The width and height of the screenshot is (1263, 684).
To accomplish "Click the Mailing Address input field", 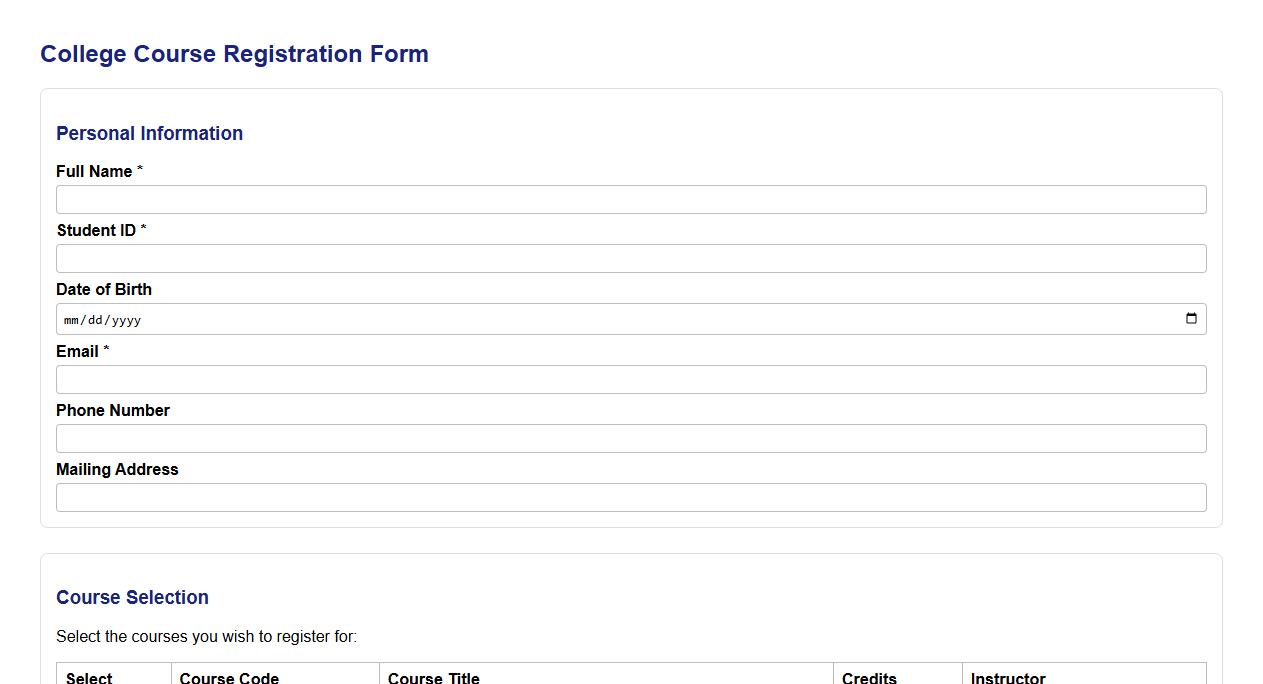I will 631,497.
